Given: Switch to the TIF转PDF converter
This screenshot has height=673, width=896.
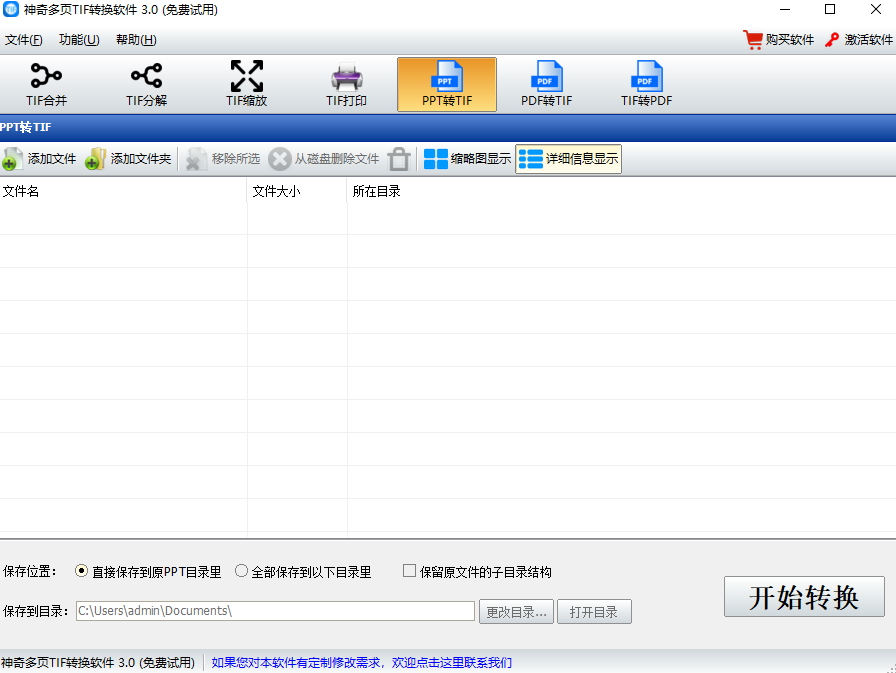Looking at the screenshot, I should pos(646,84).
